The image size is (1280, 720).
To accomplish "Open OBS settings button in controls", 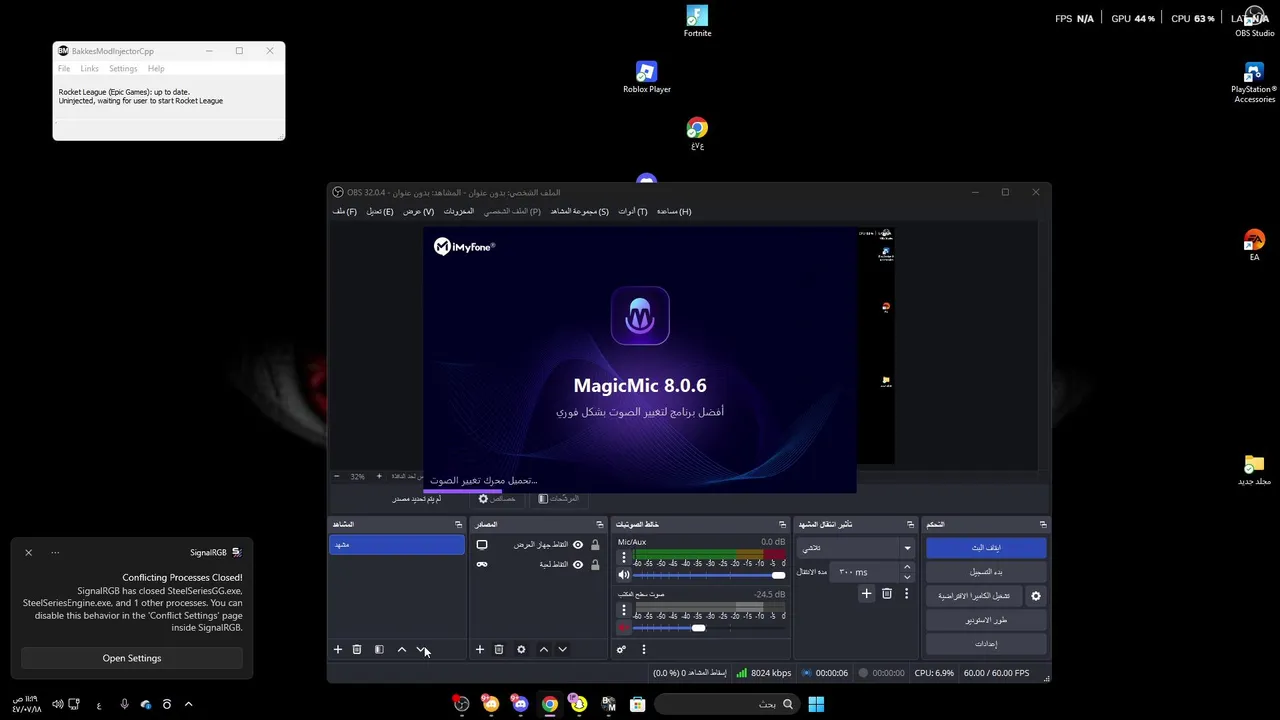I will point(986,644).
